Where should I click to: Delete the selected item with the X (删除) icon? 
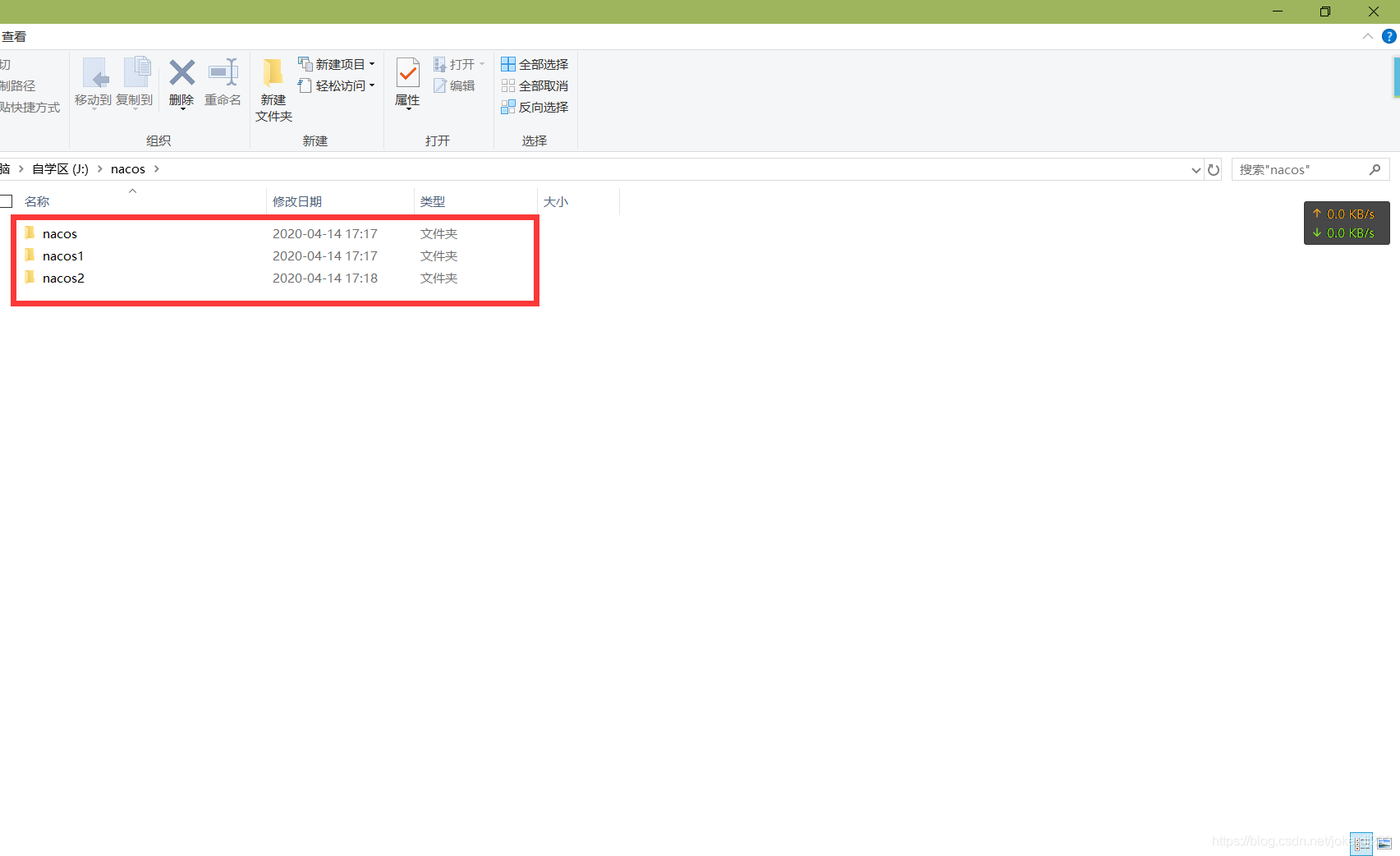tap(181, 73)
